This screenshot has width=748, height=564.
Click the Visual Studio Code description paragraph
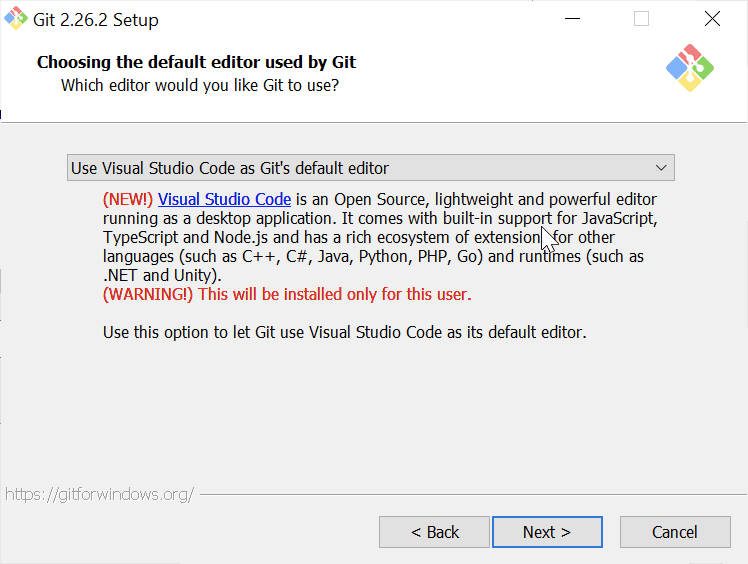point(380,237)
